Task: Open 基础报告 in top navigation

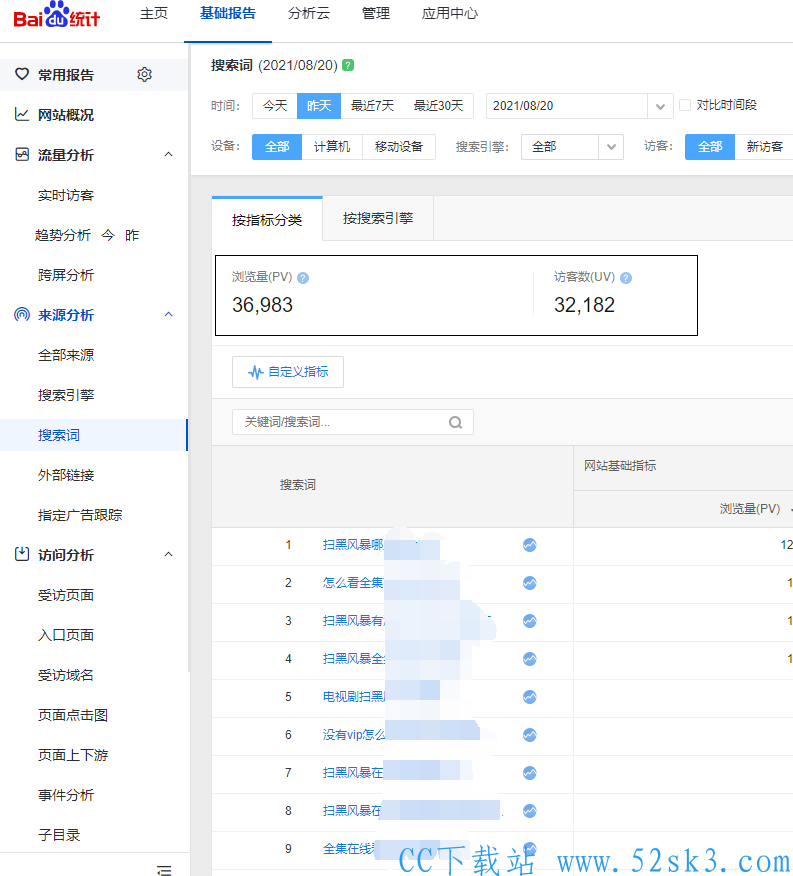Action: point(228,13)
